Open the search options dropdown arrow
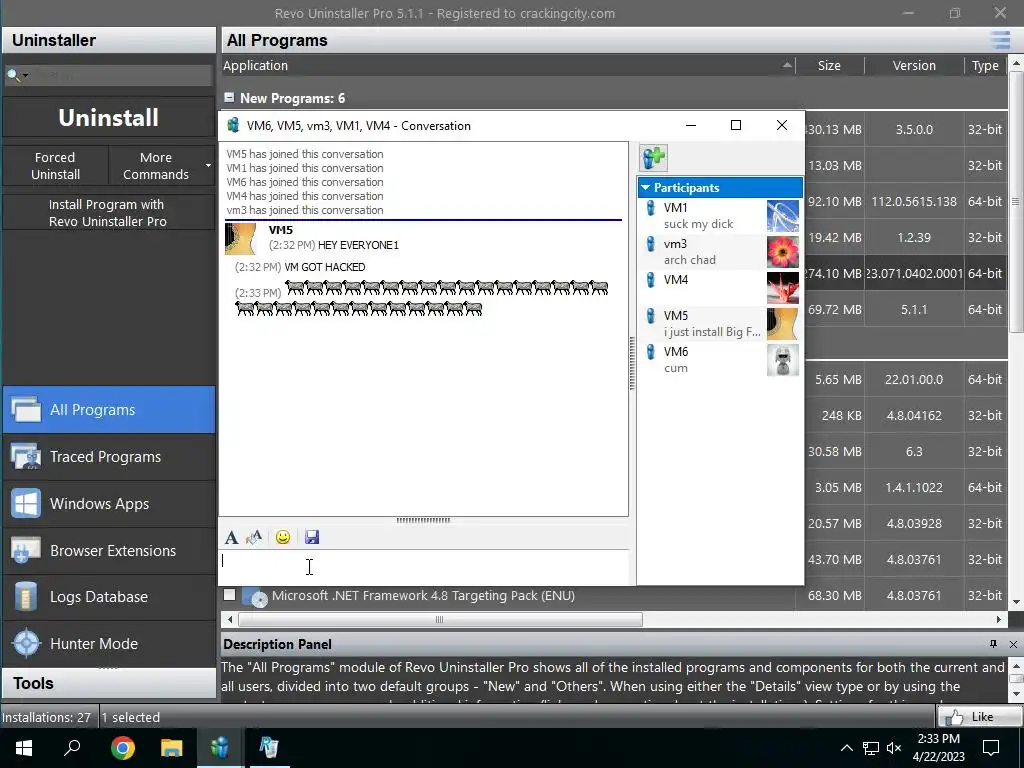1024x768 pixels. point(25,76)
